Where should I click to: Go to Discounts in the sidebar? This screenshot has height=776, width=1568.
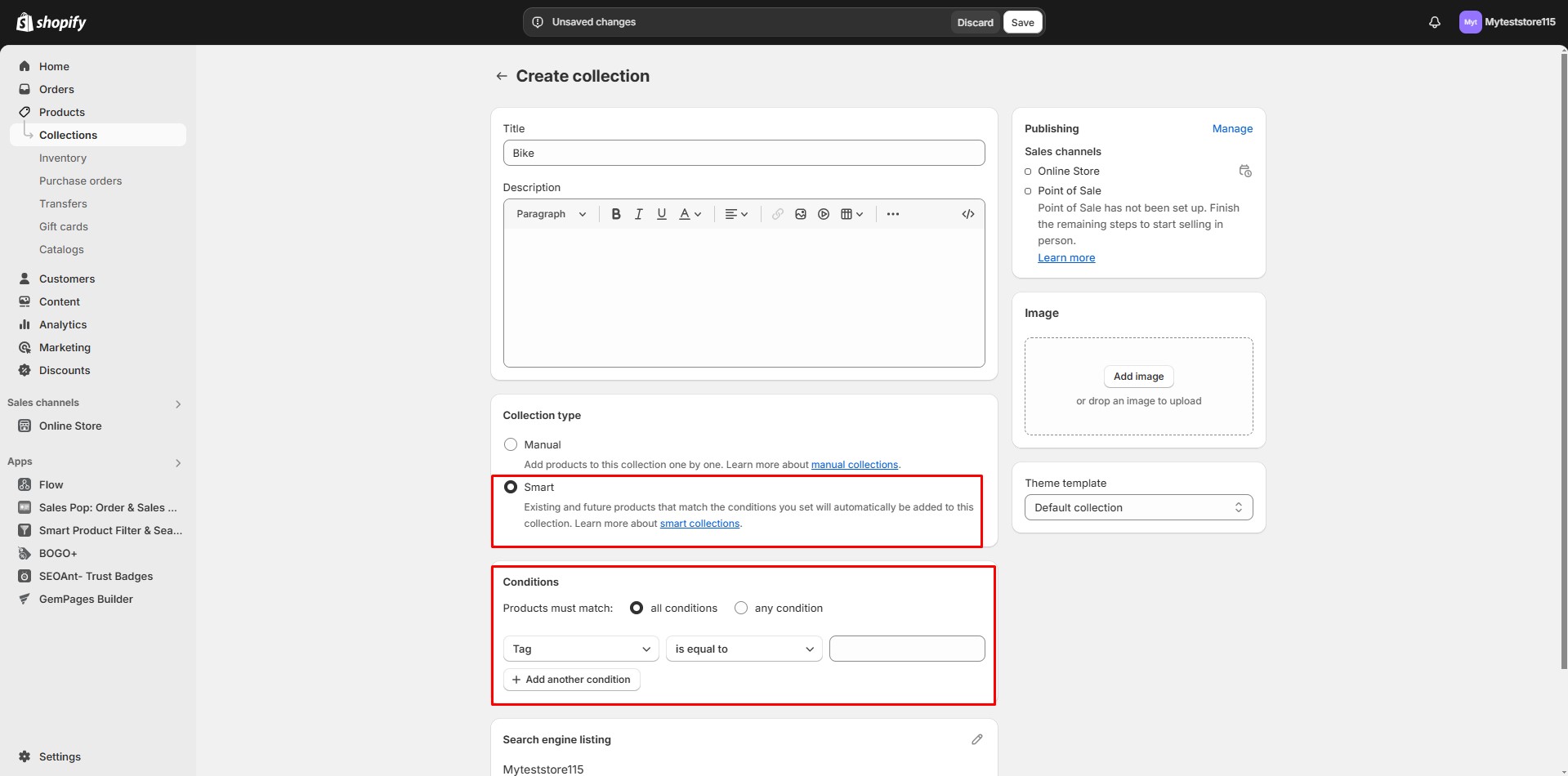click(65, 370)
